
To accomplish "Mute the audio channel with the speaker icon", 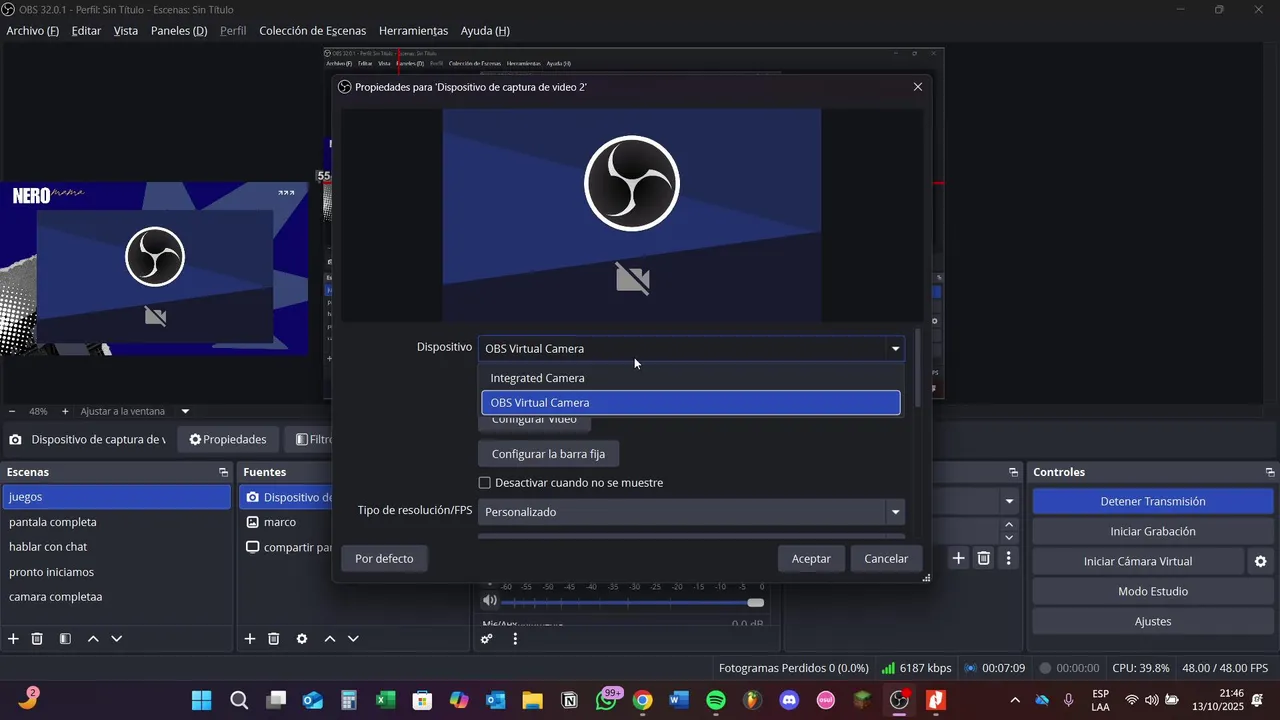I will [489, 601].
